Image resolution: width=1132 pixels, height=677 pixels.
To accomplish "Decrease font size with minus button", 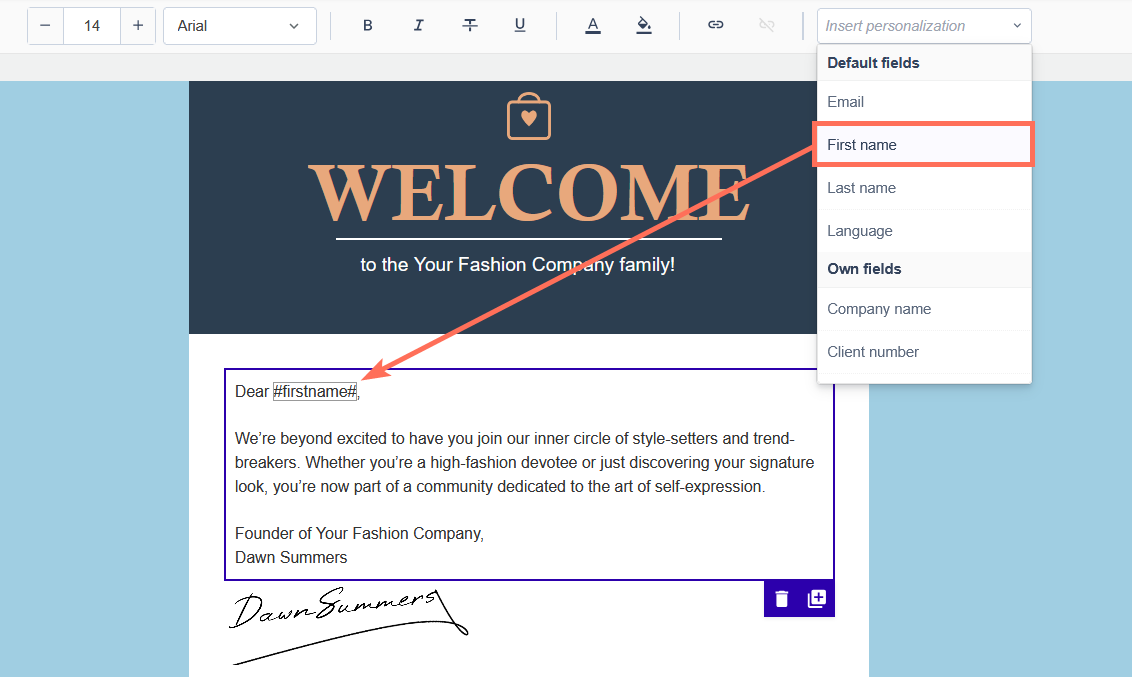I will 45,26.
